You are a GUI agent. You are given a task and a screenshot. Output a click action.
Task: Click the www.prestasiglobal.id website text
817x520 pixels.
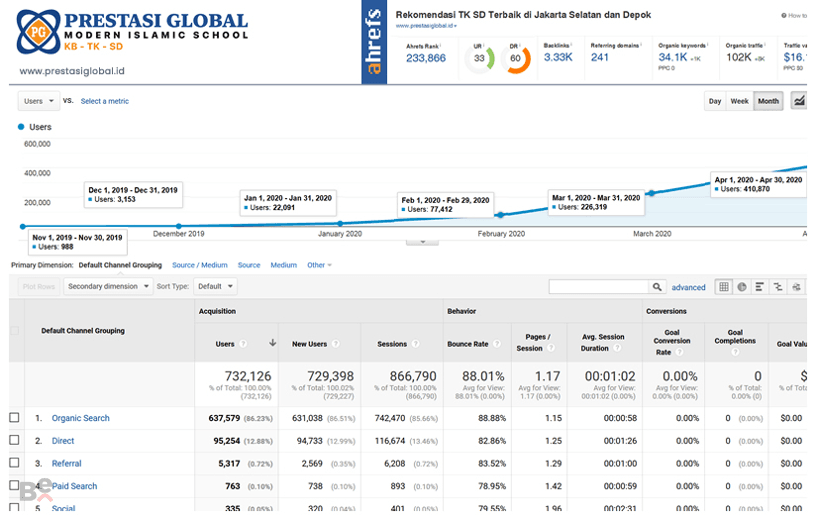72,71
